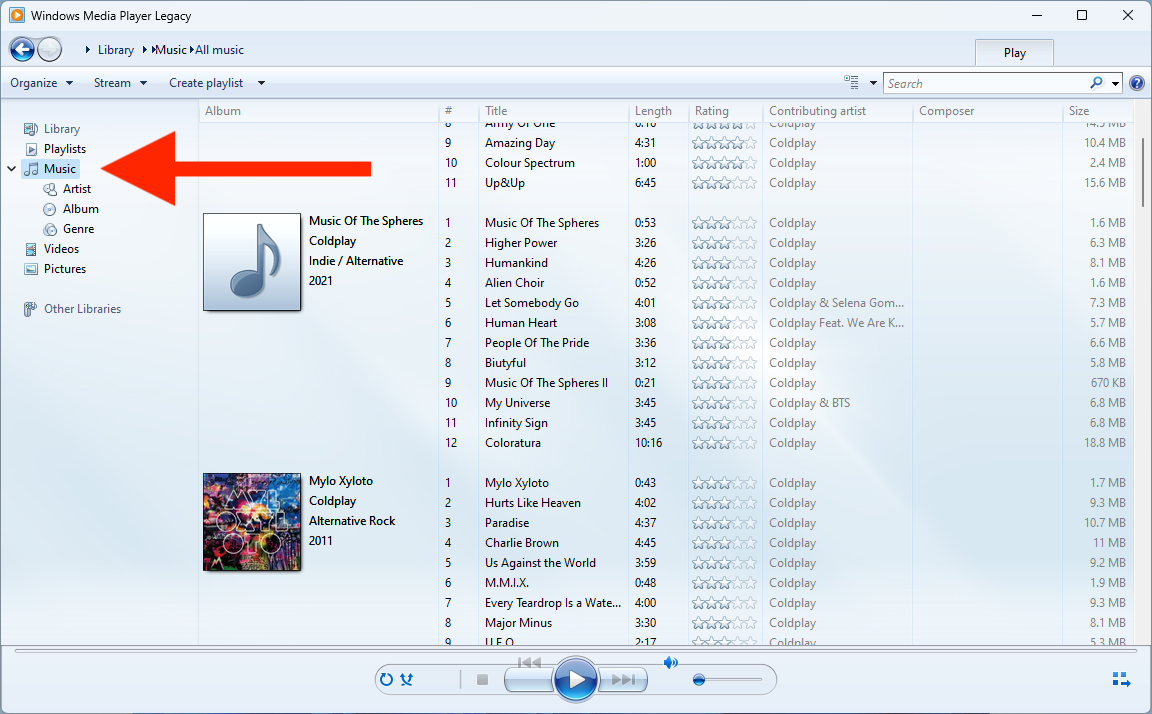Select Artist under Music
Viewport: 1152px width, 714px height.
coord(75,188)
